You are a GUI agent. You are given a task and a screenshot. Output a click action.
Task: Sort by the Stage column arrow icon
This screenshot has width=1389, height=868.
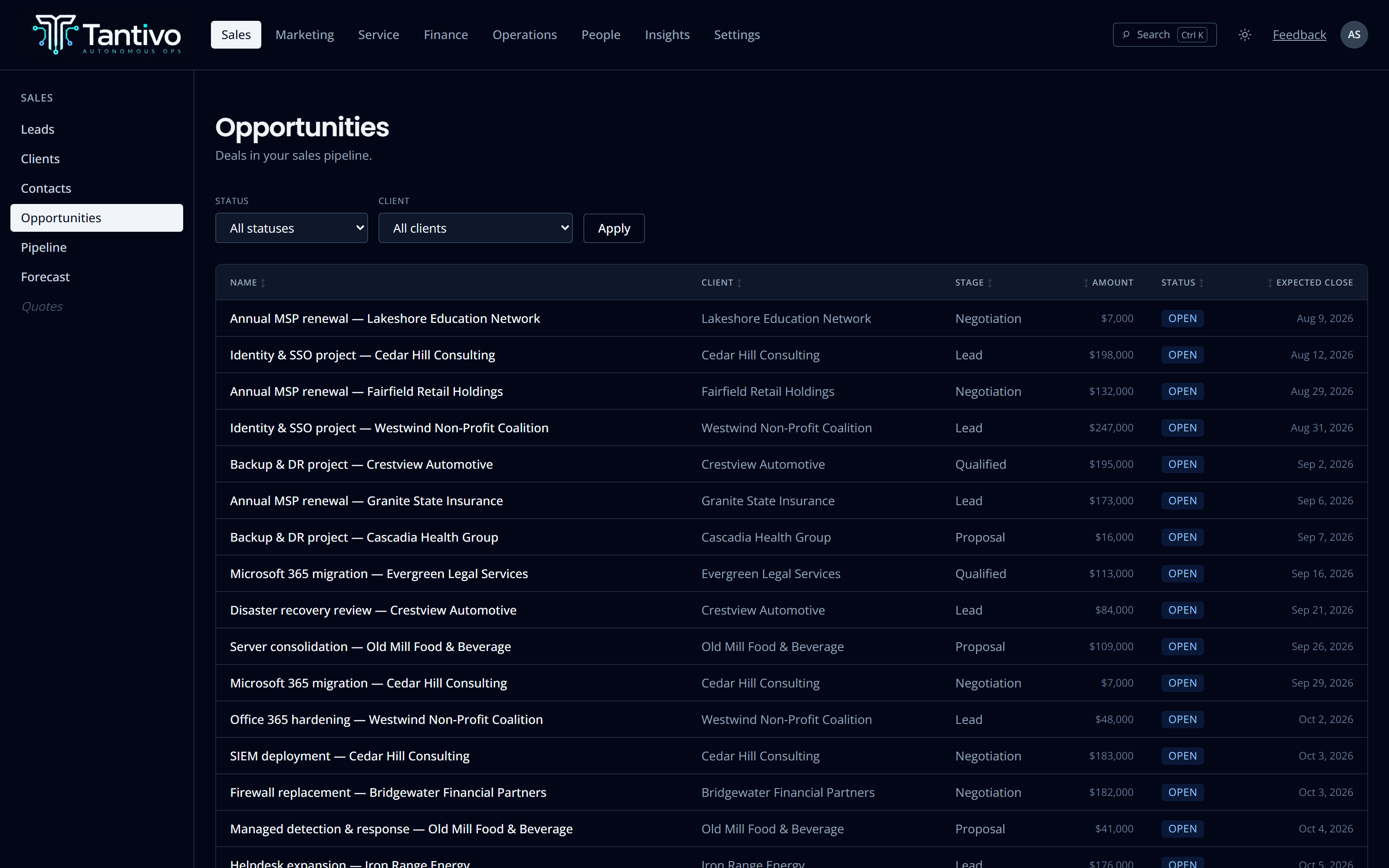coord(990,283)
